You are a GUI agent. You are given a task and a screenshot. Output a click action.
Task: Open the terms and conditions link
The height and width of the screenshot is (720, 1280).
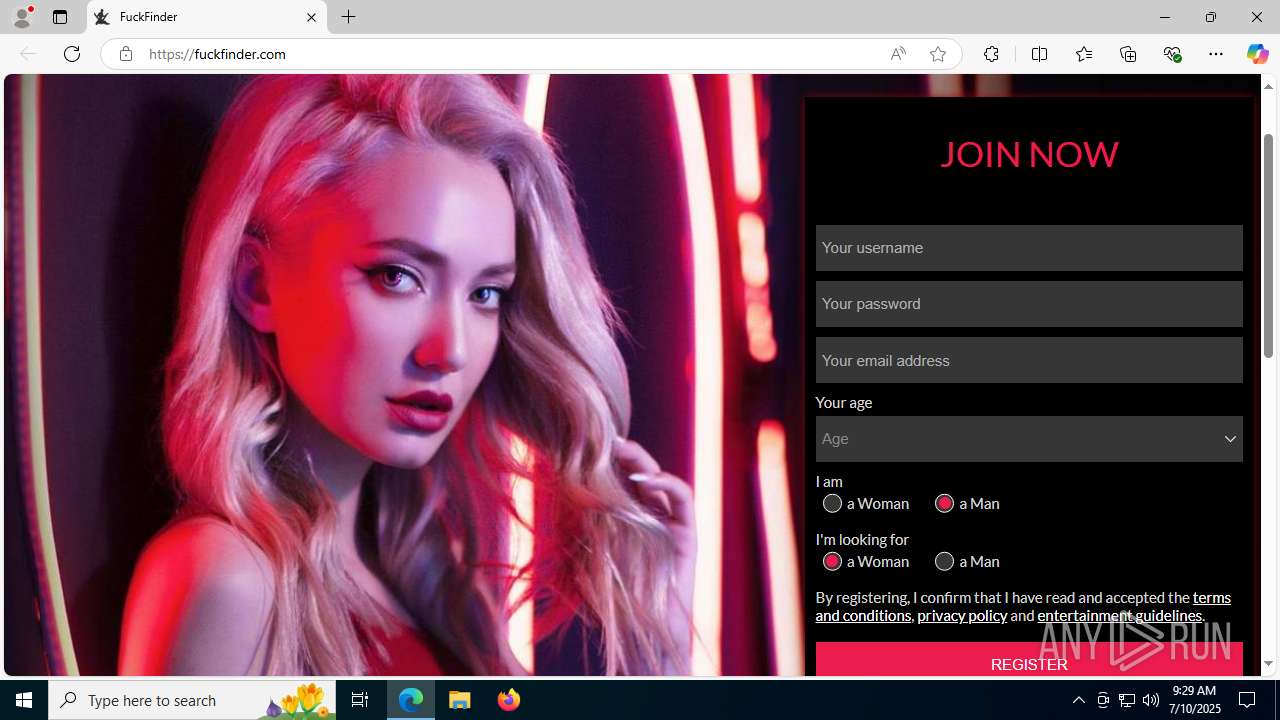pyautogui.click(x=1023, y=606)
